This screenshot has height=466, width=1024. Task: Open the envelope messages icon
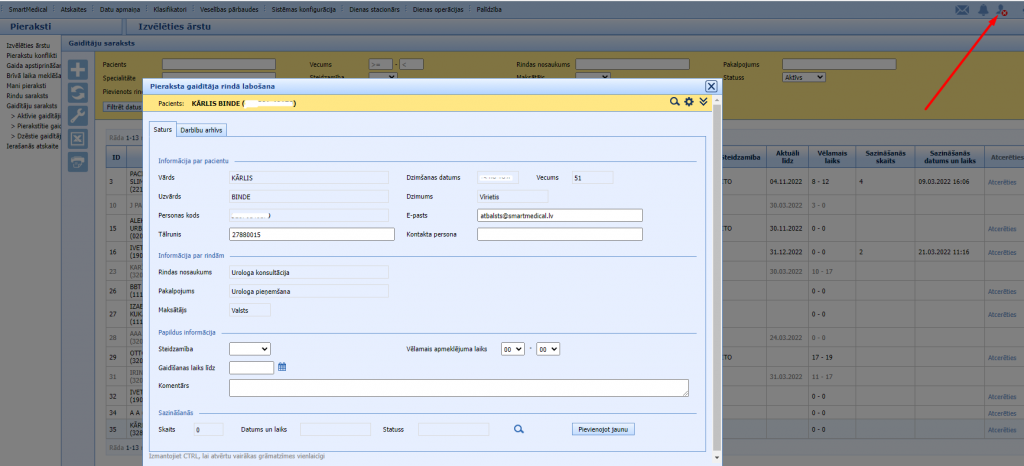[962, 9]
